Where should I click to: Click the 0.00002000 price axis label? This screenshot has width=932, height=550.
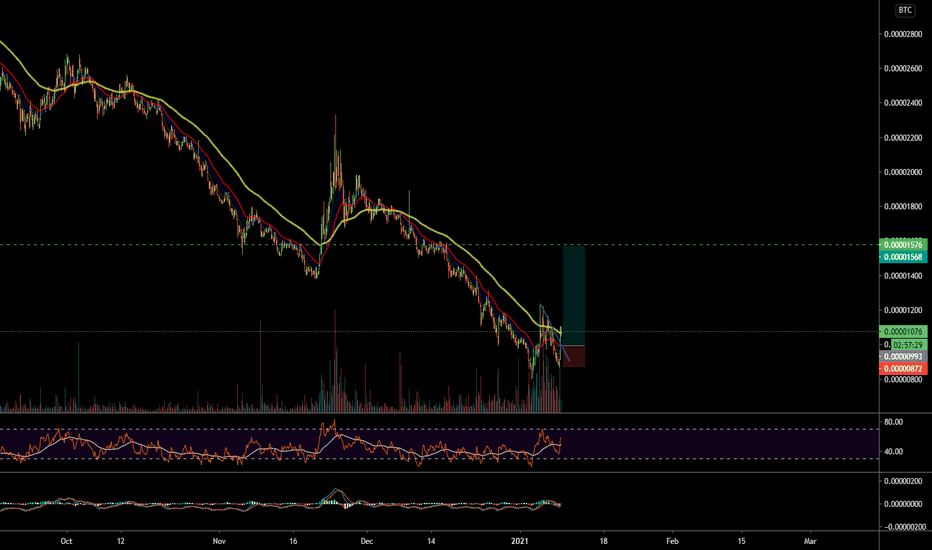pyautogui.click(x=903, y=172)
